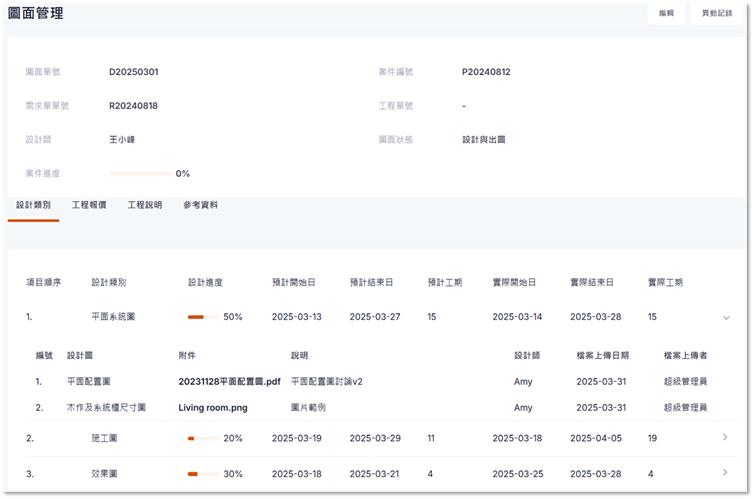
Task: Click the 效果圖 30% progress bar
Action: click(203, 473)
